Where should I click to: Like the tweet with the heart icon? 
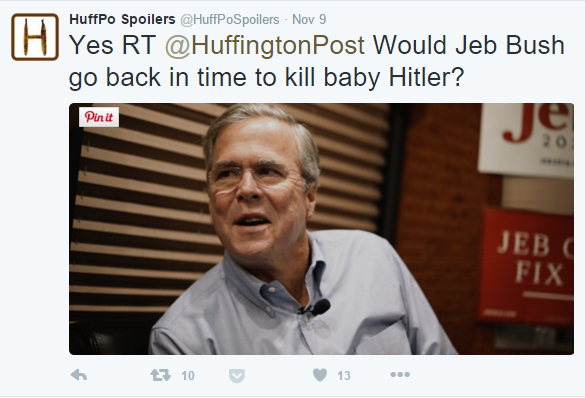click(320, 375)
